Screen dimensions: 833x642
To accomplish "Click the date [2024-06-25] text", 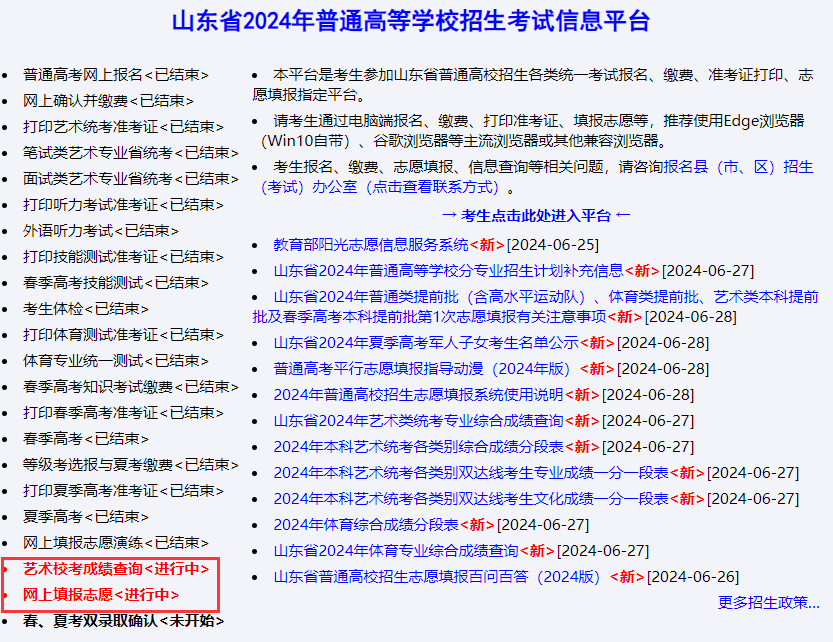I will click(553, 245).
